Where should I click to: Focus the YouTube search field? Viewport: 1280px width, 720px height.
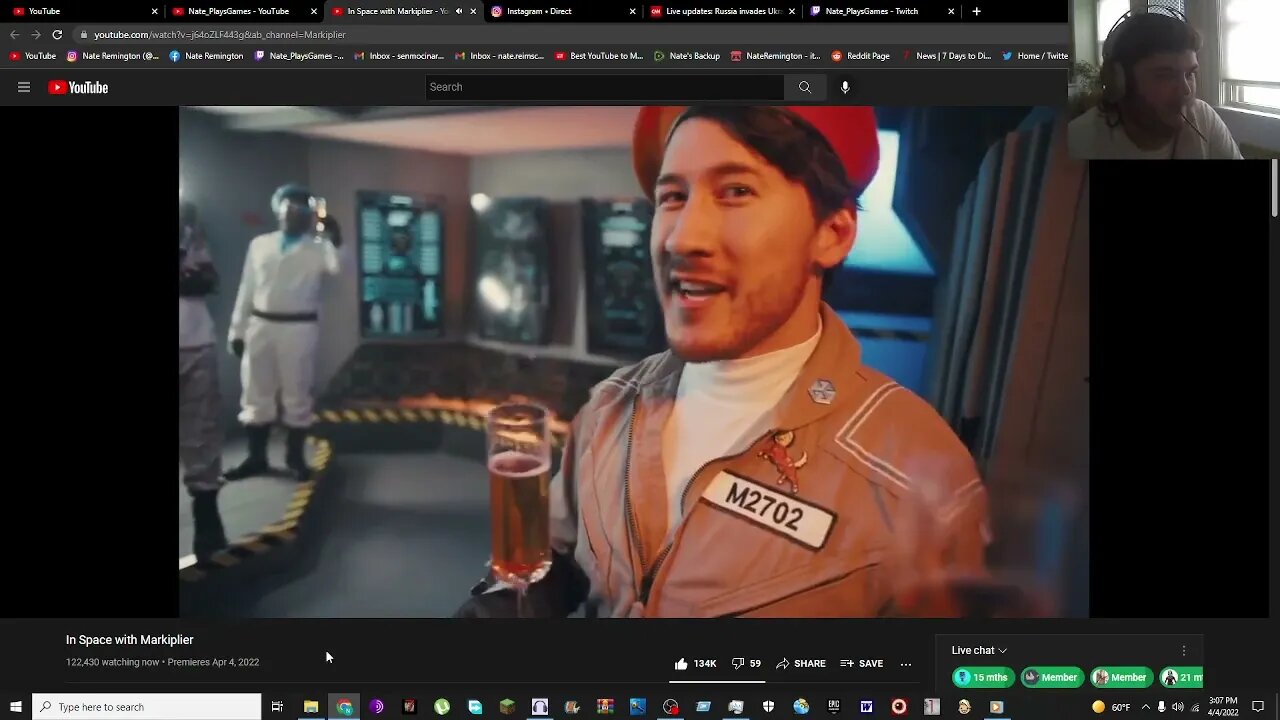(x=604, y=87)
